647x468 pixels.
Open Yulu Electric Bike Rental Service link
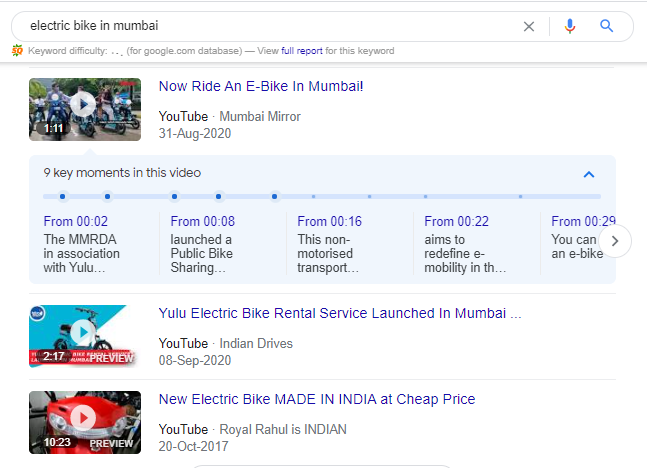pos(340,313)
